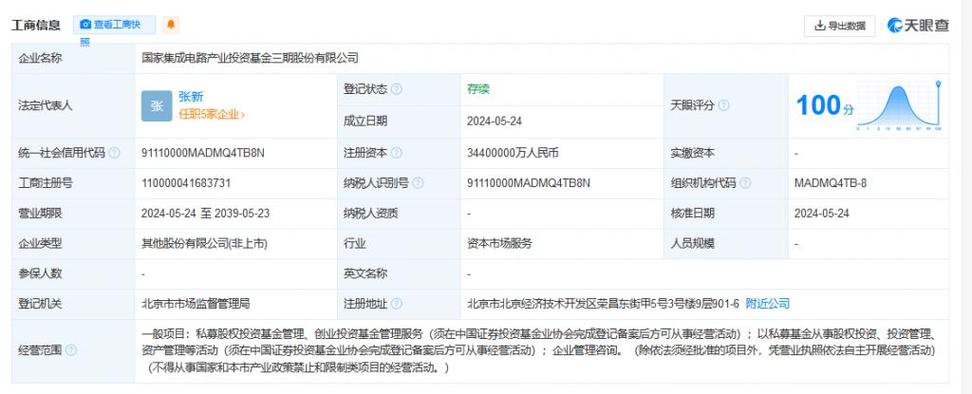Click the 天眼查 logo
972x394 pixels.
tap(918, 25)
